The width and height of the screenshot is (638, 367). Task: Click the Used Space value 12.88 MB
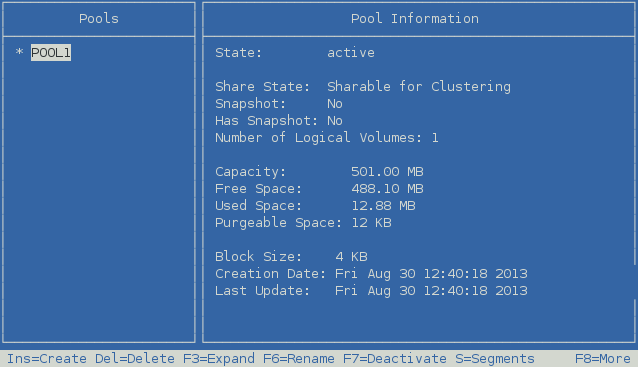(x=383, y=206)
